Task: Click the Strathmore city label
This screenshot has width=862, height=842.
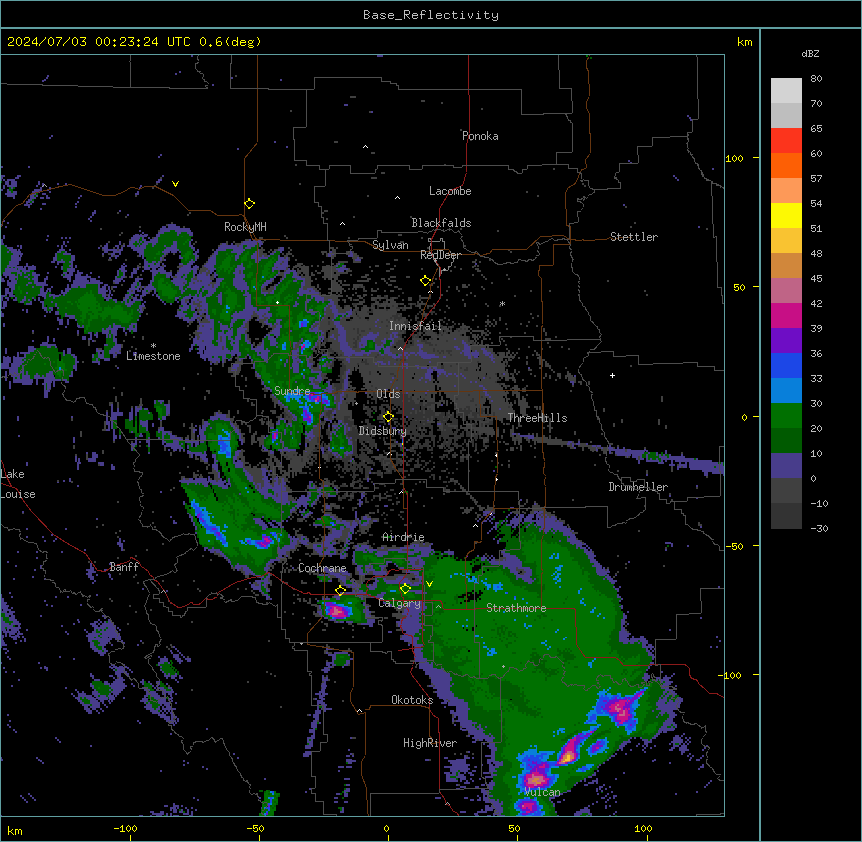Action: tap(516, 608)
